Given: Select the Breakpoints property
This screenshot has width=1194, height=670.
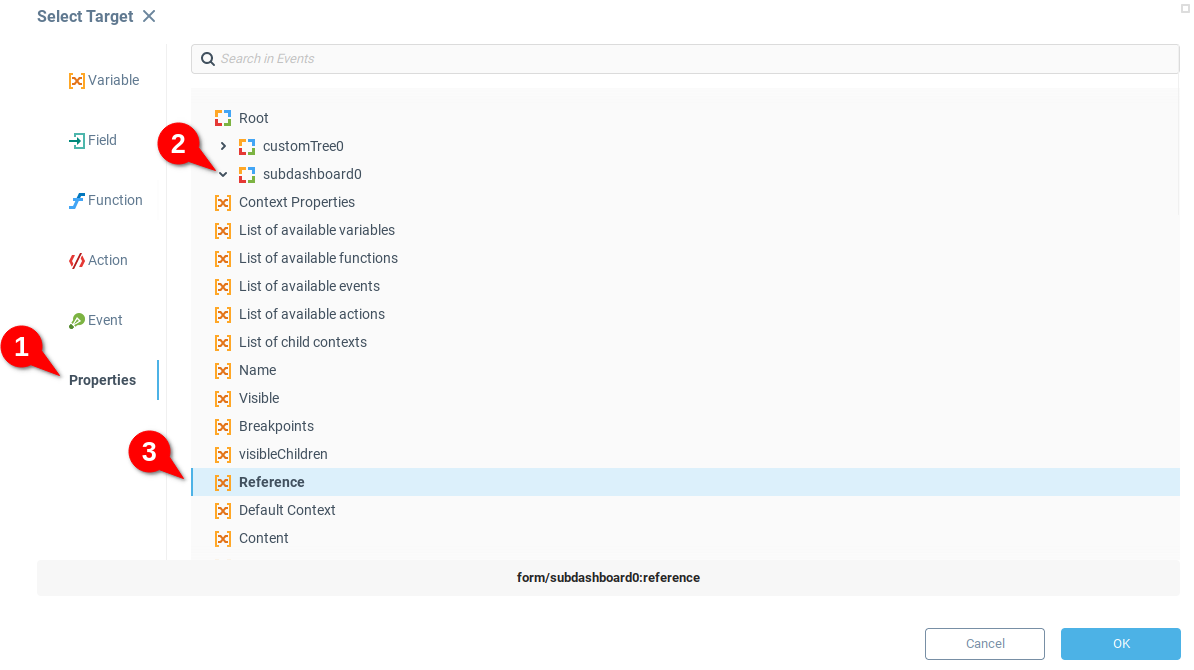Looking at the screenshot, I should 276,426.
